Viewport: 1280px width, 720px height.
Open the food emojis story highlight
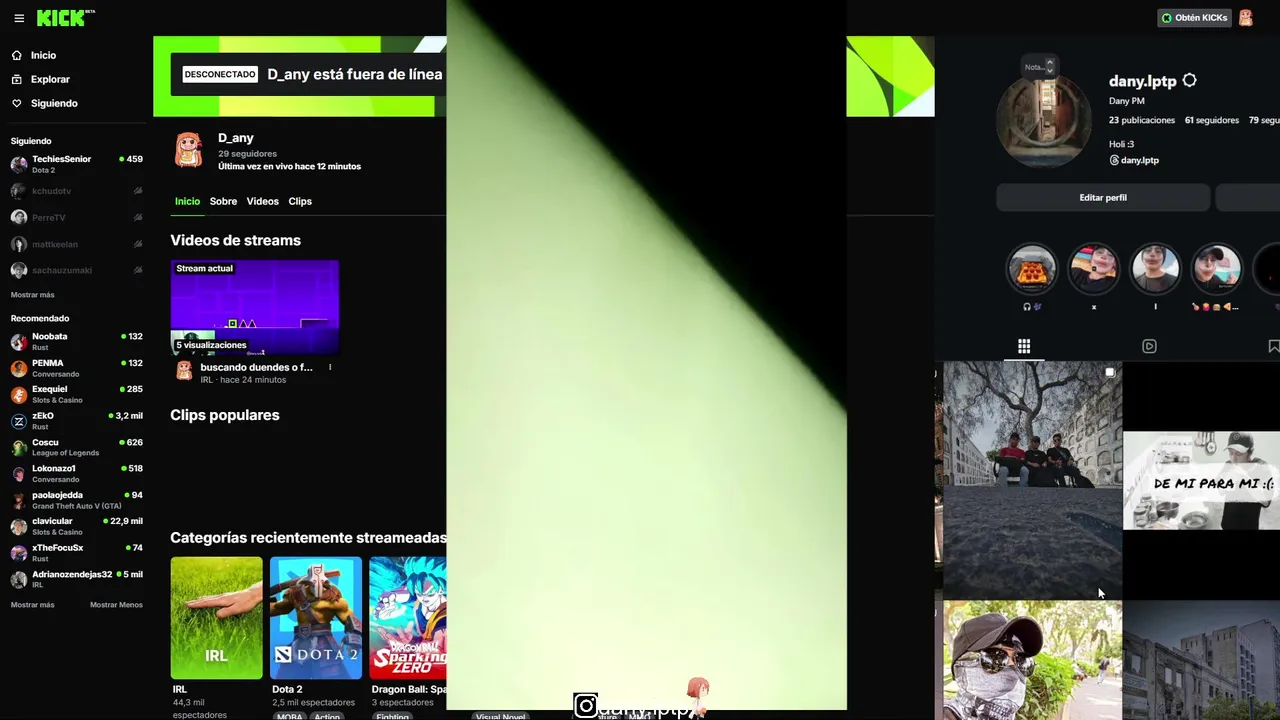pos(1217,270)
